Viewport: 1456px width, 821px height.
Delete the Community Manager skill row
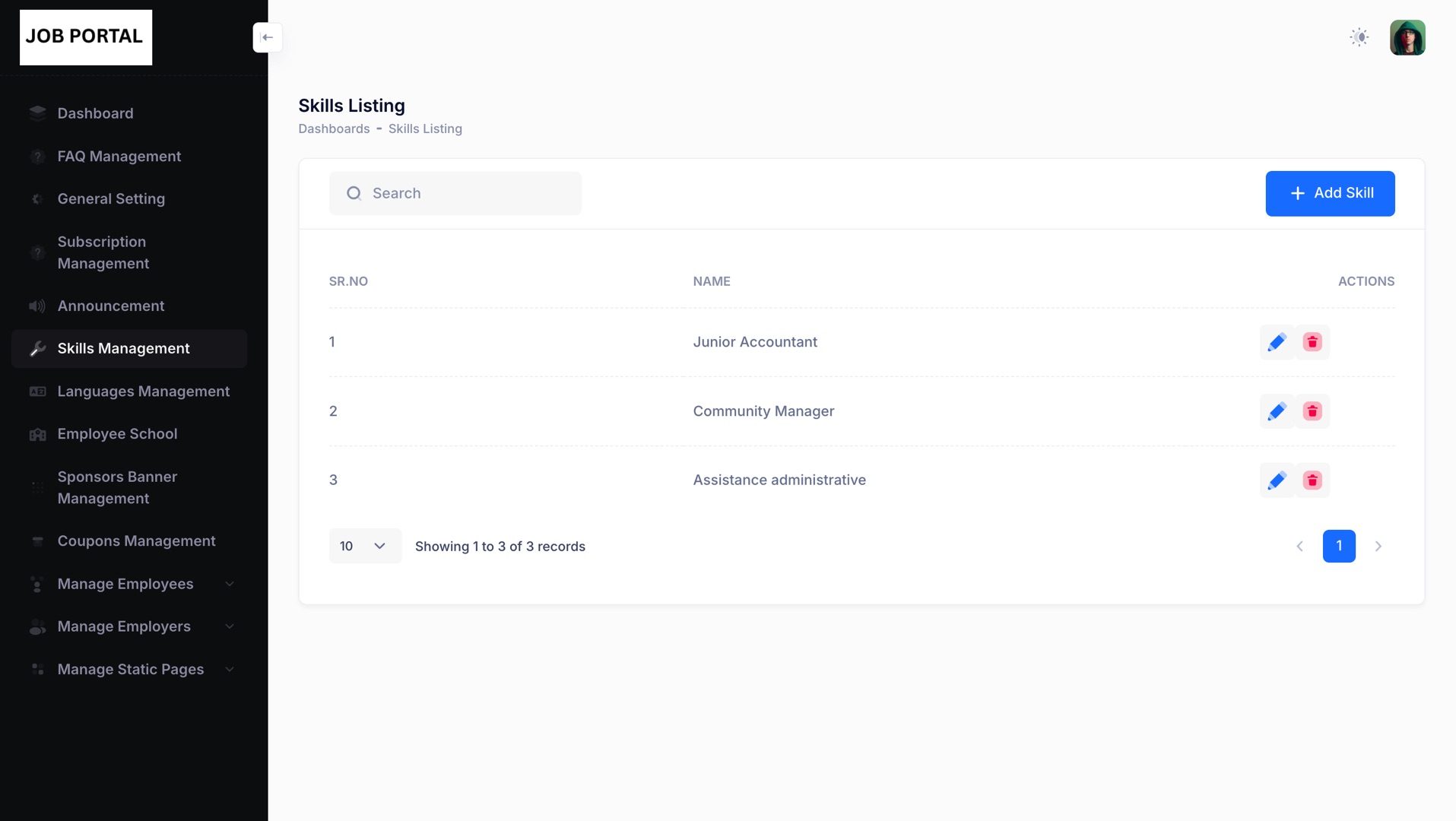pos(1312,411)
